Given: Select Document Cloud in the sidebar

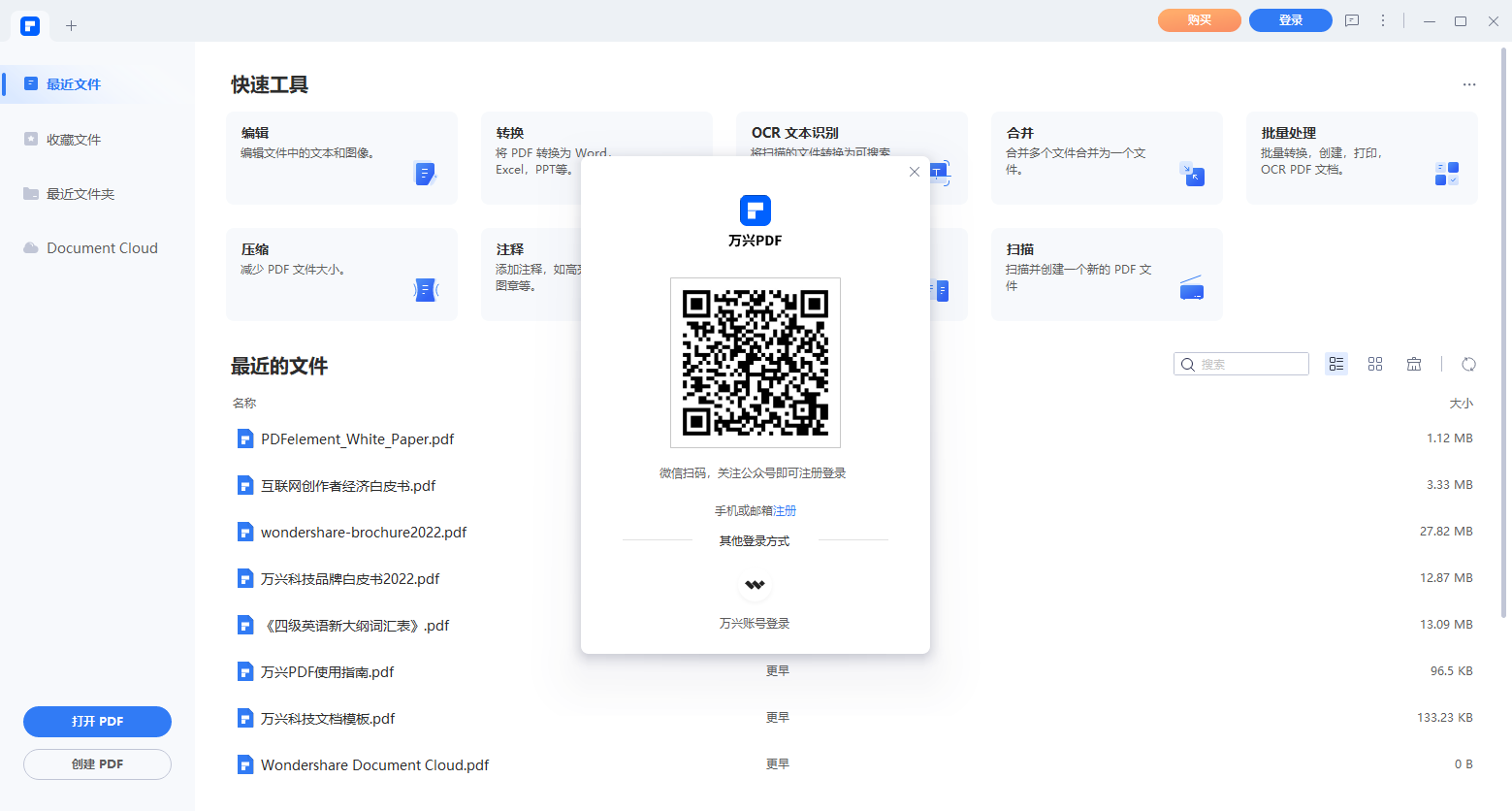Looking at the screenshot, I should (x=102, y=248).
